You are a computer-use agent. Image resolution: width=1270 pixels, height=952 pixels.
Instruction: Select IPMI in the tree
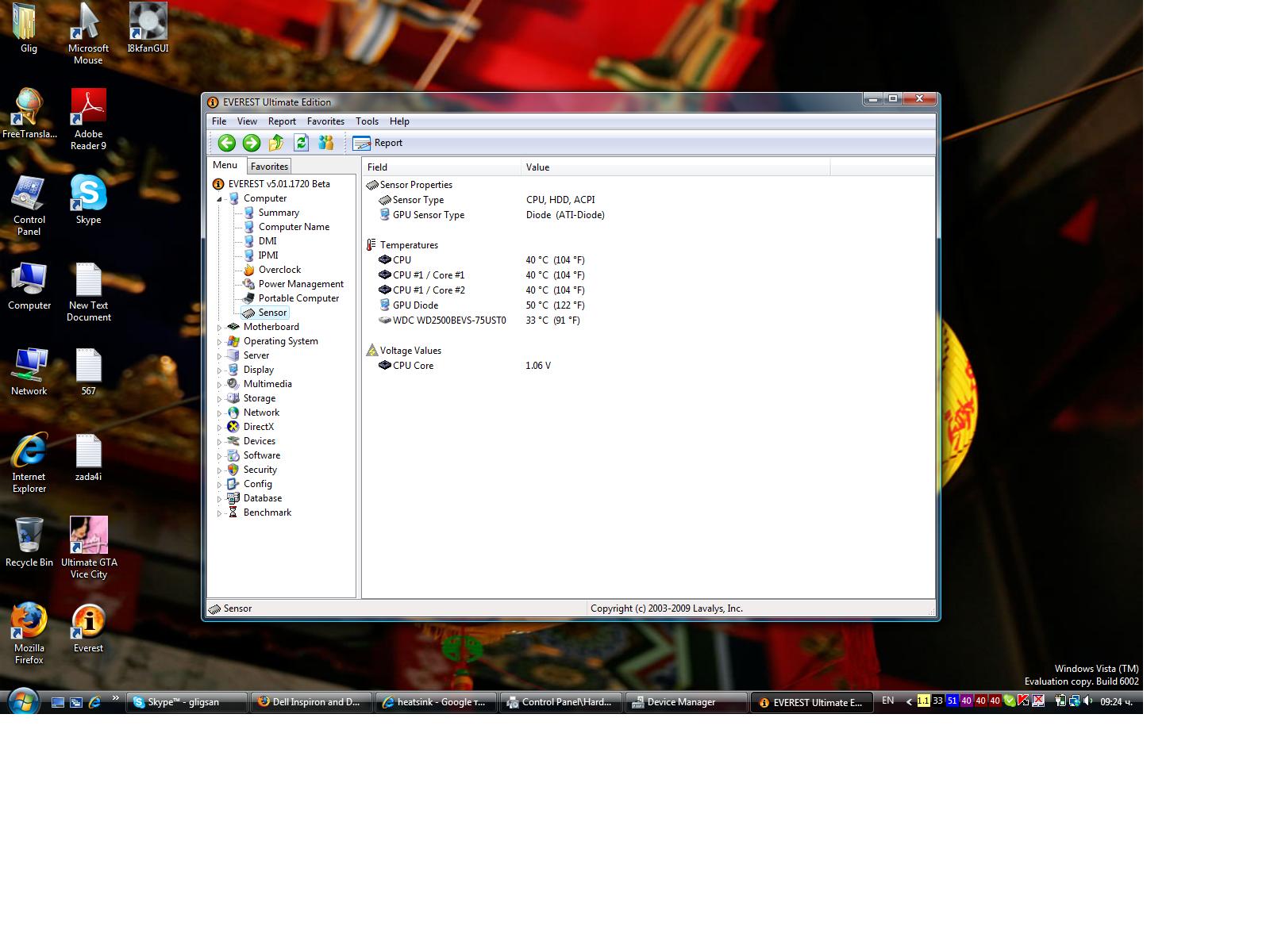click(268, 255)
